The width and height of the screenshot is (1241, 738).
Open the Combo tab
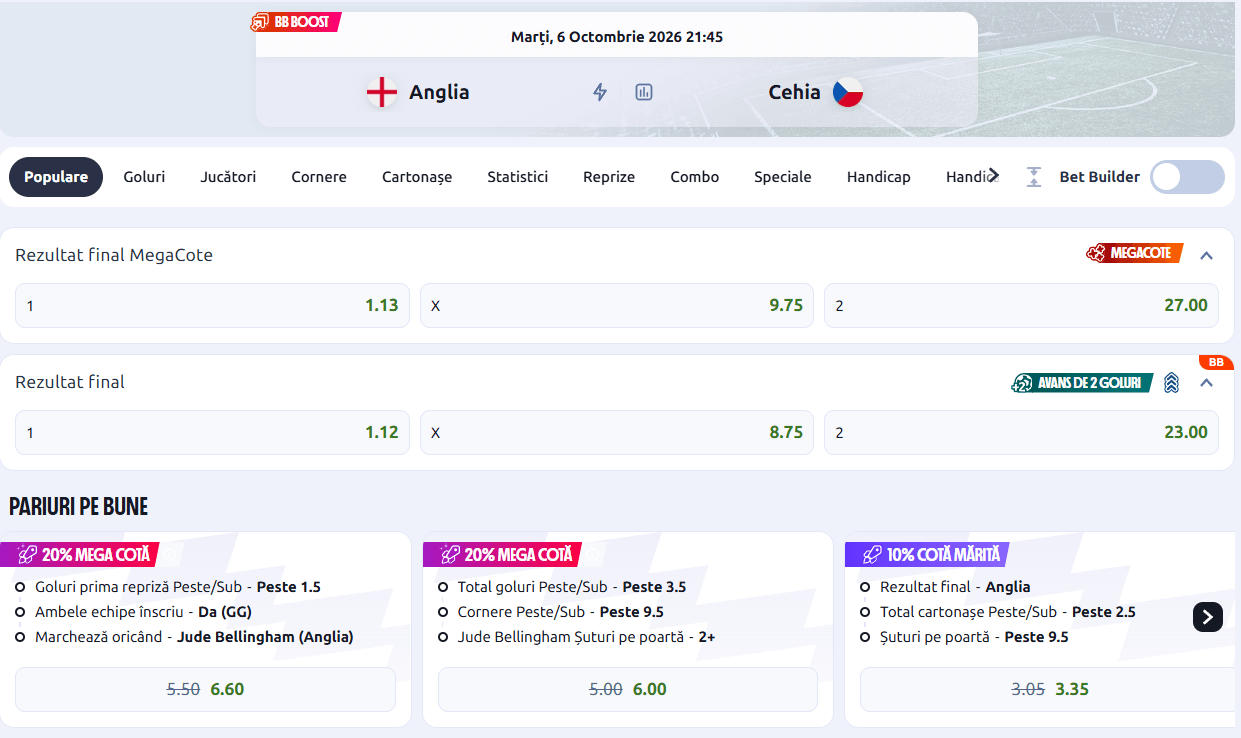click(x=695, y=177)
